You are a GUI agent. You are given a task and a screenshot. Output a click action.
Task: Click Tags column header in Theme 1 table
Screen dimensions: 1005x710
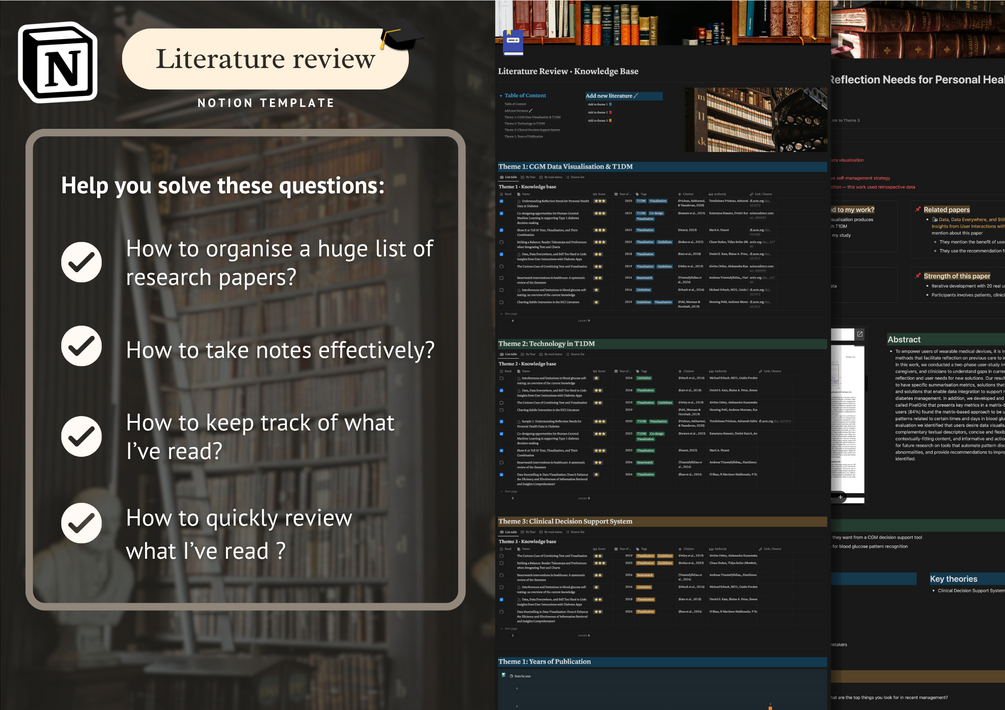[x=642, y=194]
